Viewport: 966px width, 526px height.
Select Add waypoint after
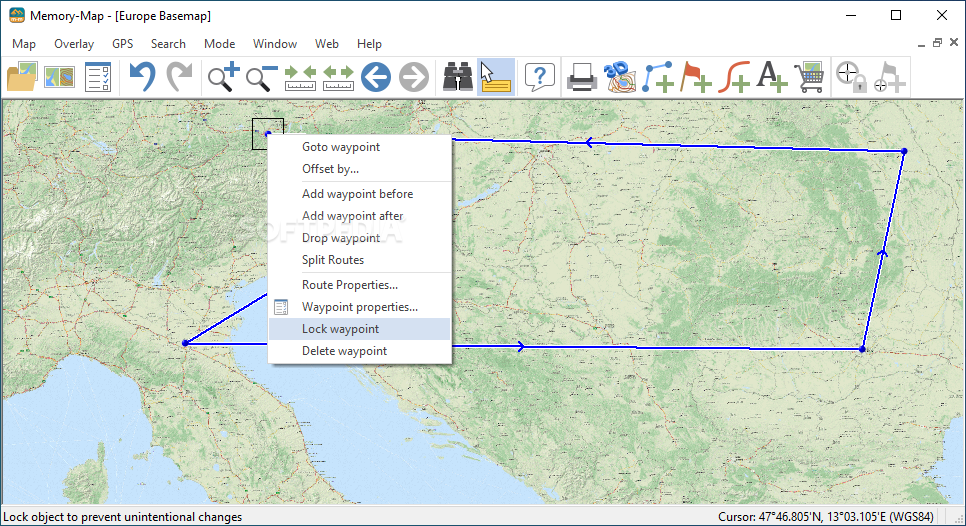point(360,216)
